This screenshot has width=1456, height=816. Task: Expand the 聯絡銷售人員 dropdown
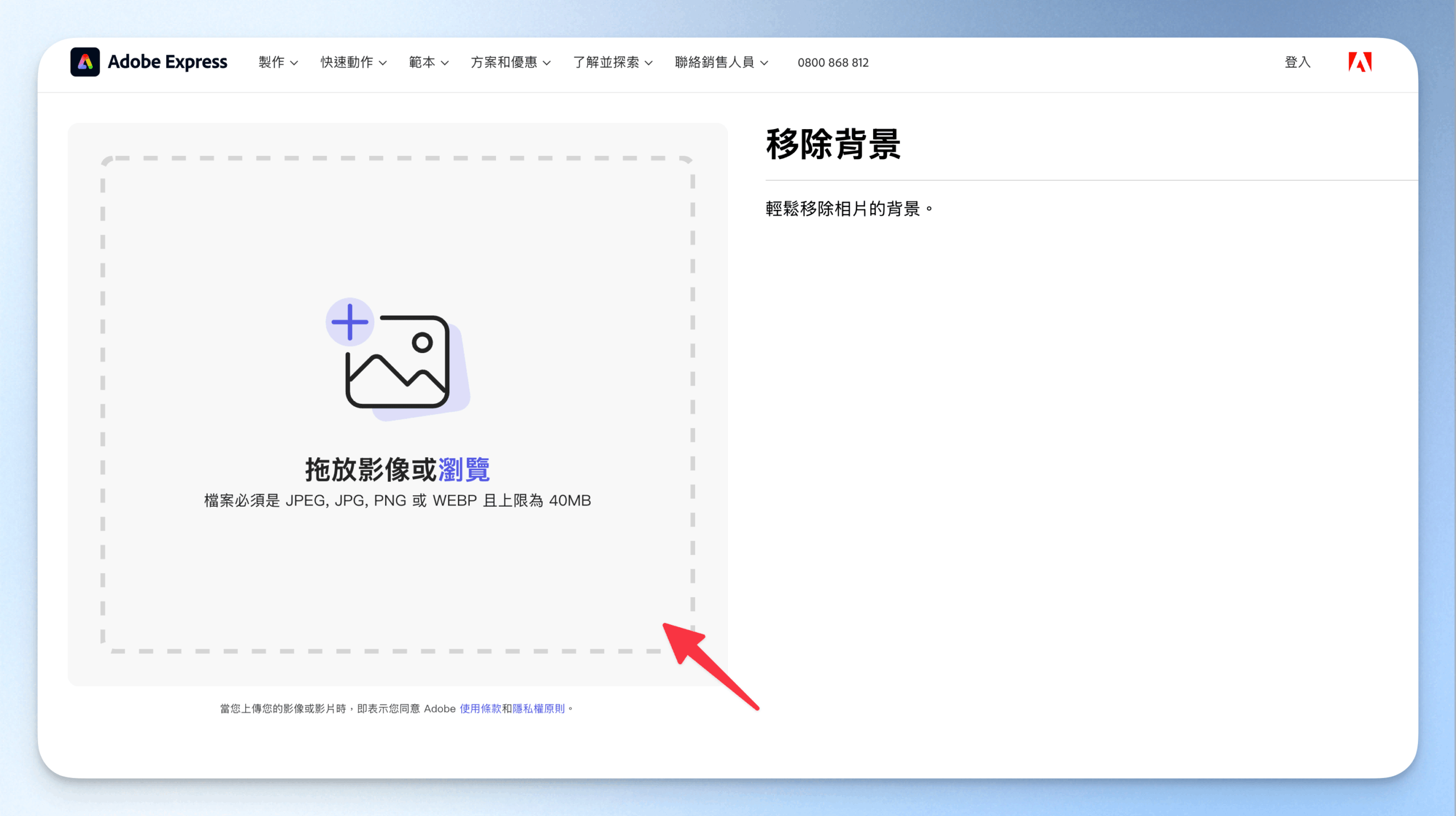721,62
